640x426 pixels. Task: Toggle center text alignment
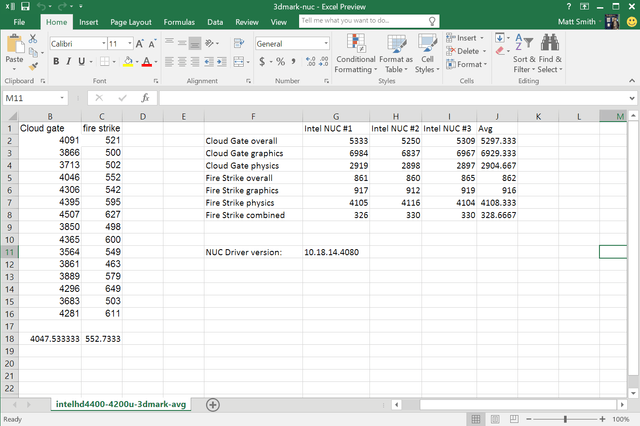(182, 62)
